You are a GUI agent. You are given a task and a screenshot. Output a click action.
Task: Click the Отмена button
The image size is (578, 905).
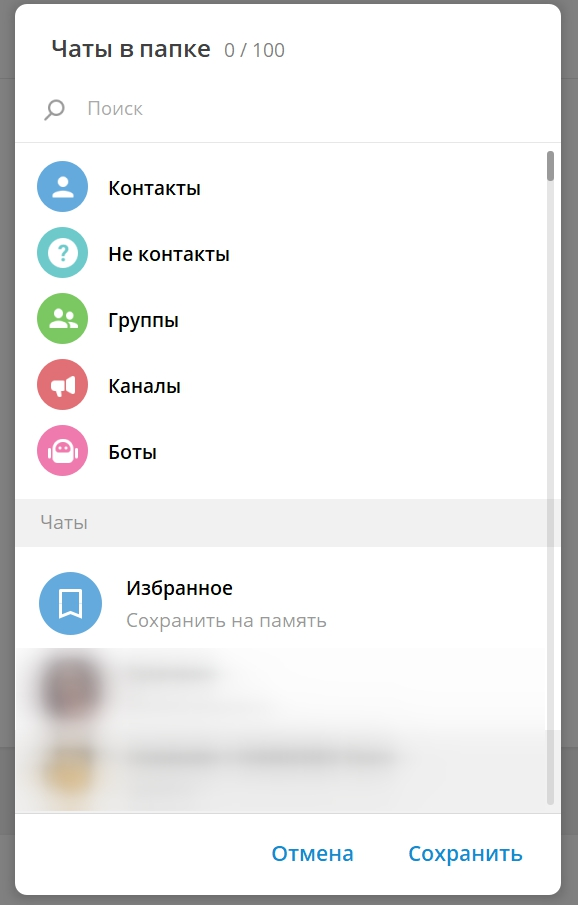pyautogui.click(x=312, y=854)
